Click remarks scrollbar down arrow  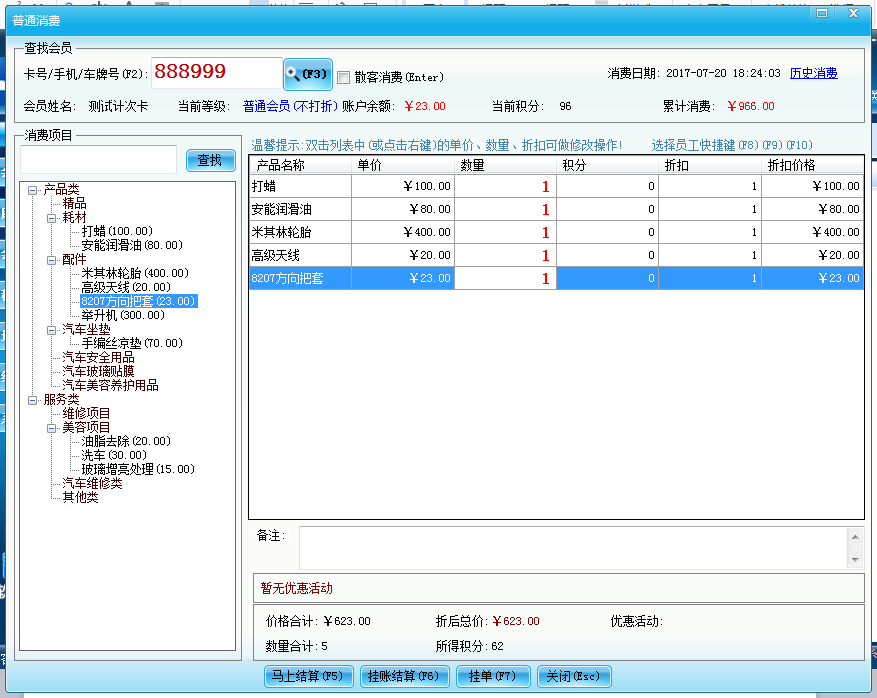(x=855, y=560)
